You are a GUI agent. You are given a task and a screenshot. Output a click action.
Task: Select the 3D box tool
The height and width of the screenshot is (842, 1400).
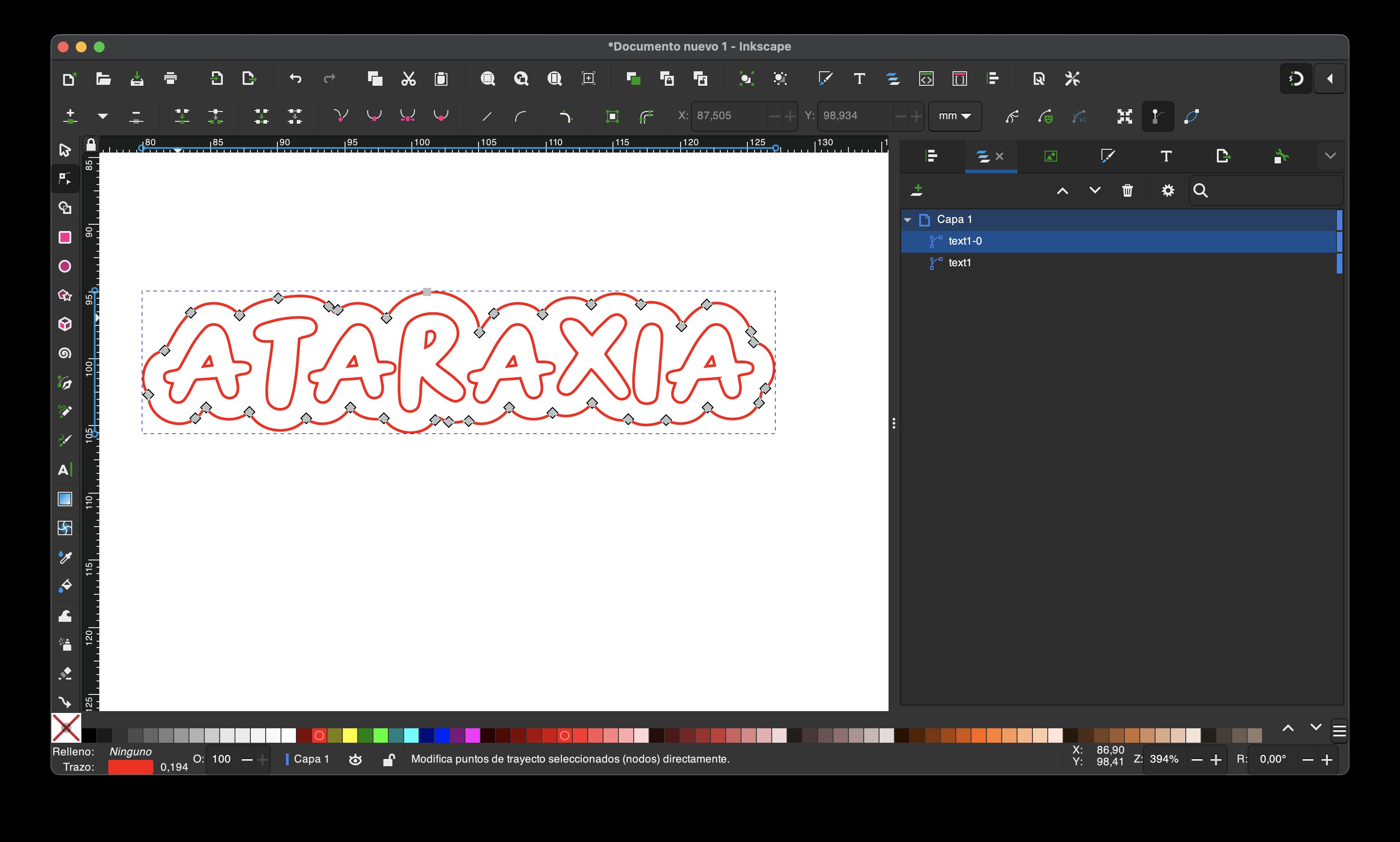[x=64, y=324]
